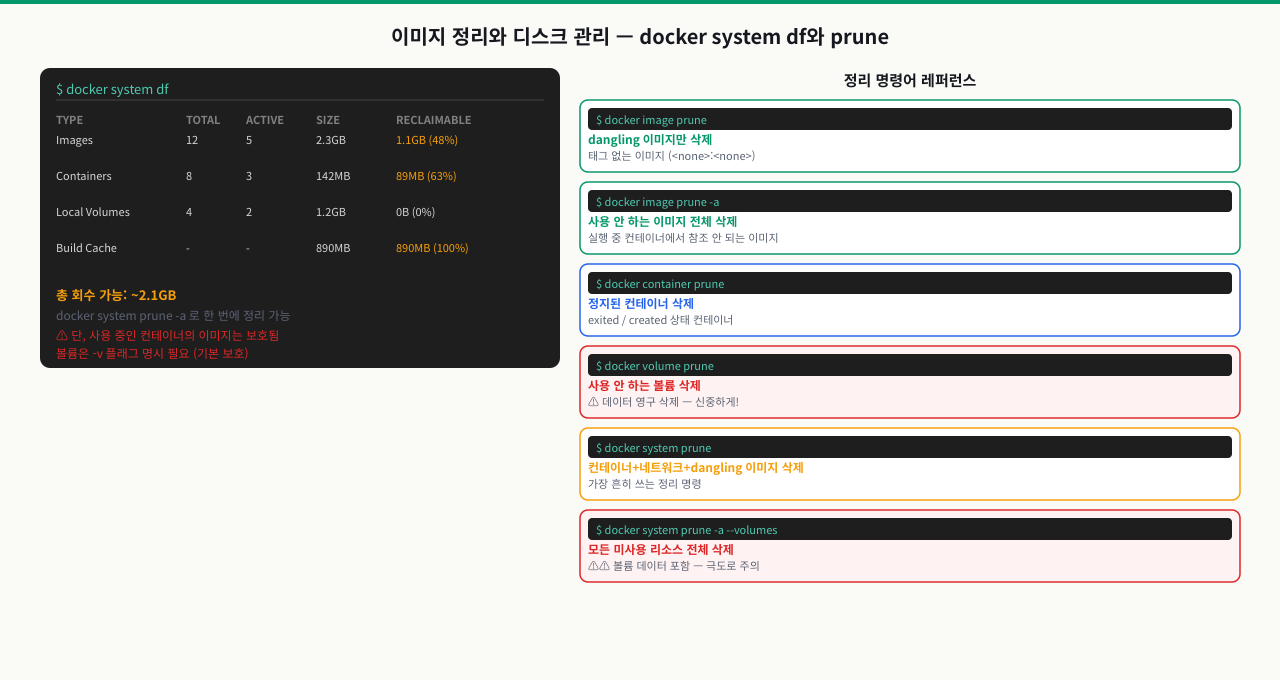This screenshot has width=1280, height=680.
Task: Click the Images size 2.3GB
Action: pyautogui.click(x=331, y=140)
